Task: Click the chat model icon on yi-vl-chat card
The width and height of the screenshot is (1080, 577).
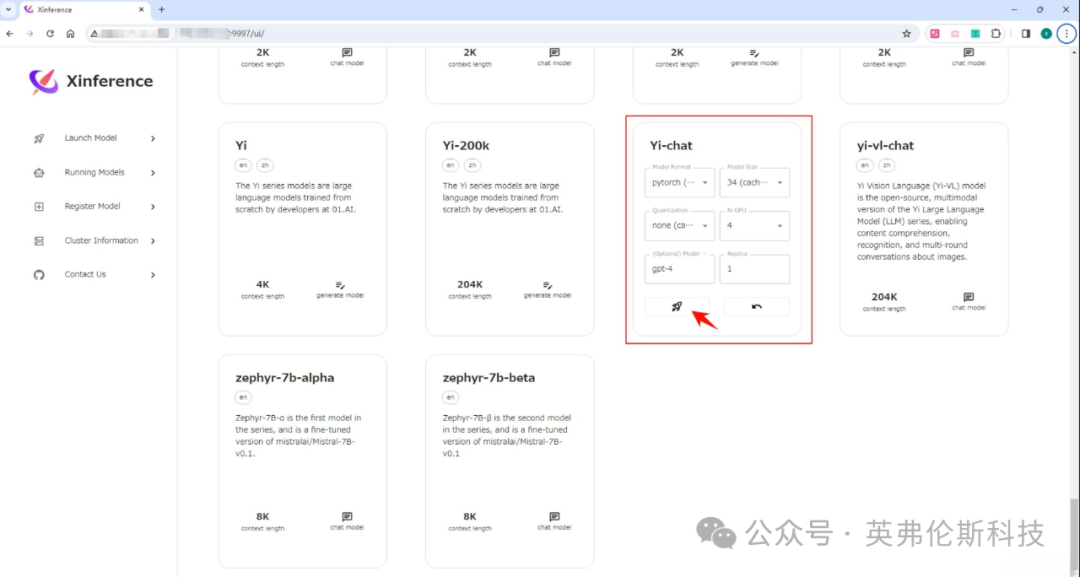Action: pyautogui.click(x=968, y=297)
